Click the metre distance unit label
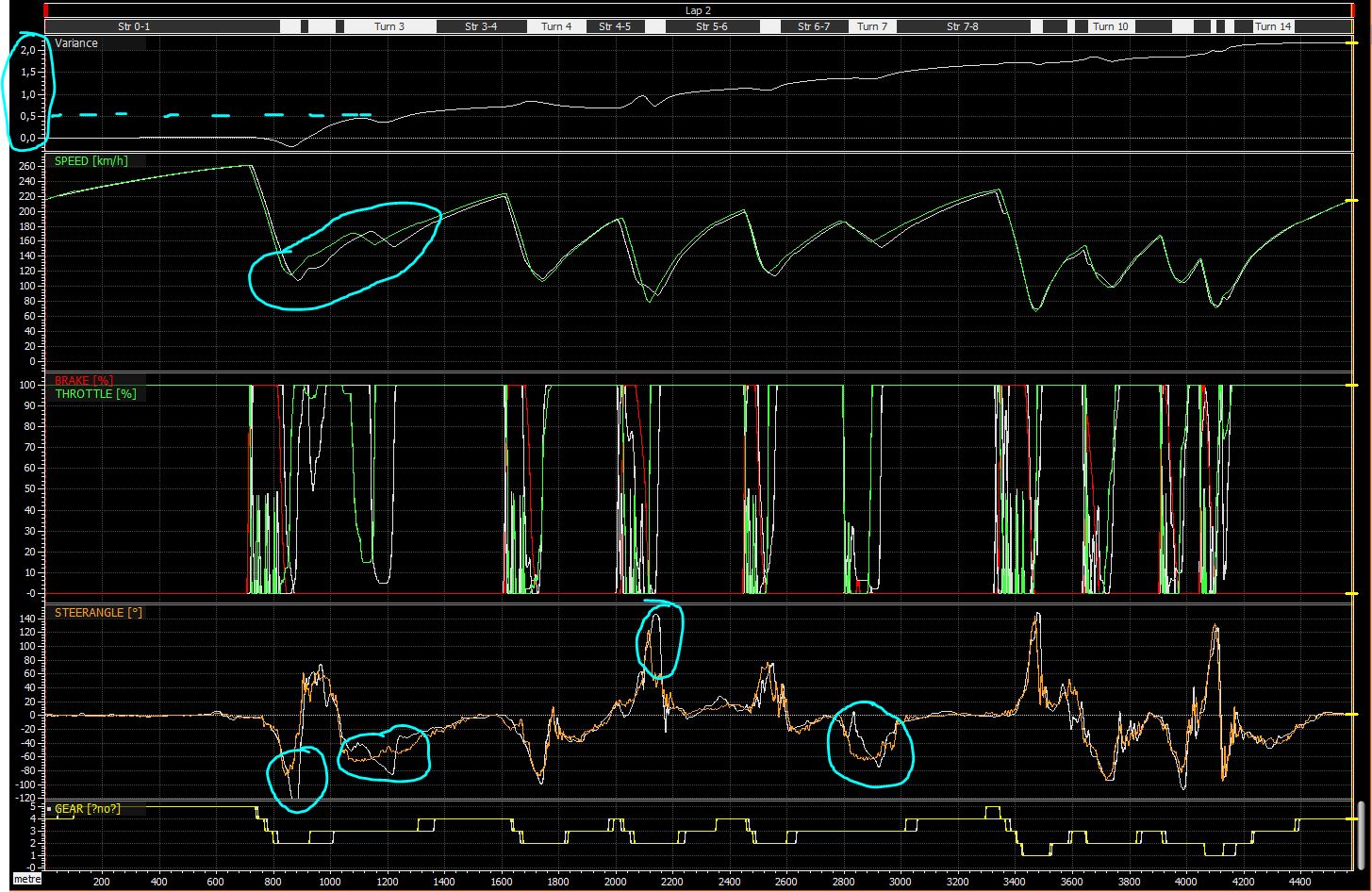The height and width of the screenshot is (892, 1372). point(27,880)
